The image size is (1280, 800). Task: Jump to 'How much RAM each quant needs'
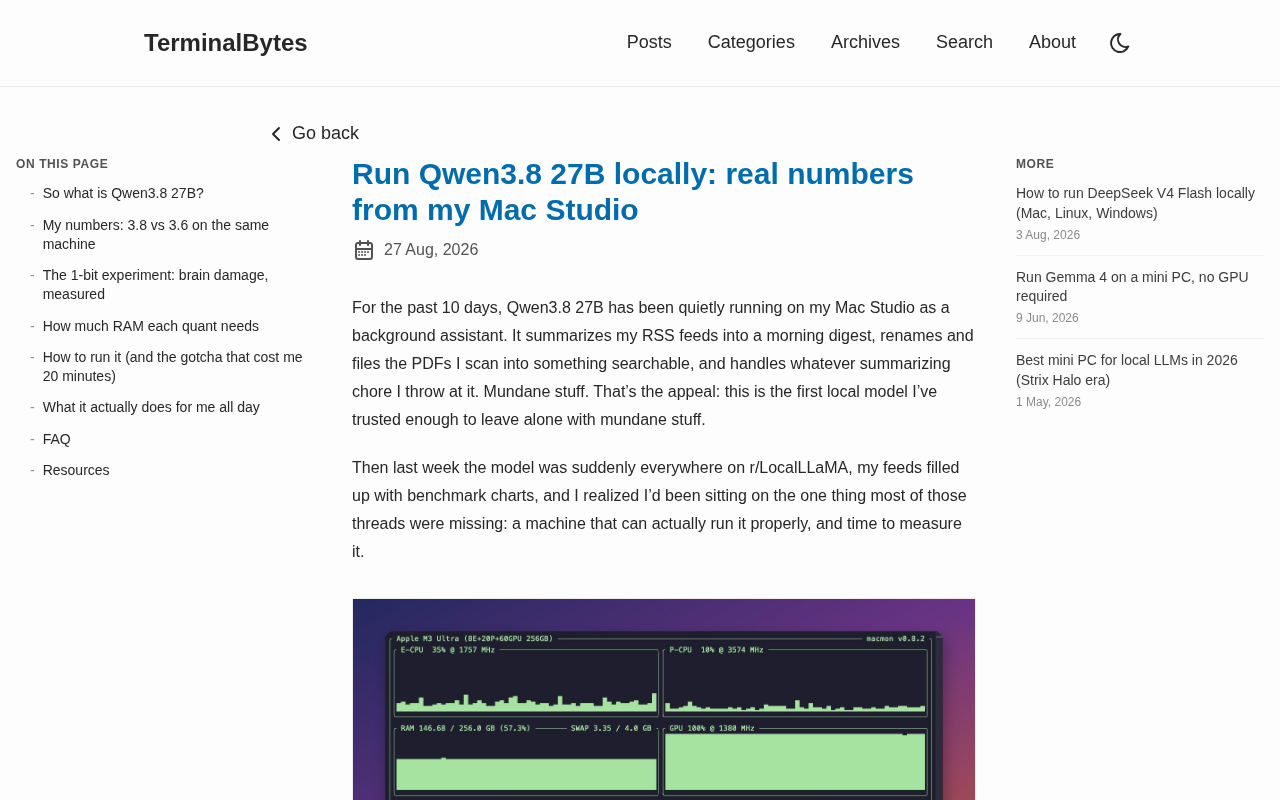click(x=151, y=326)
